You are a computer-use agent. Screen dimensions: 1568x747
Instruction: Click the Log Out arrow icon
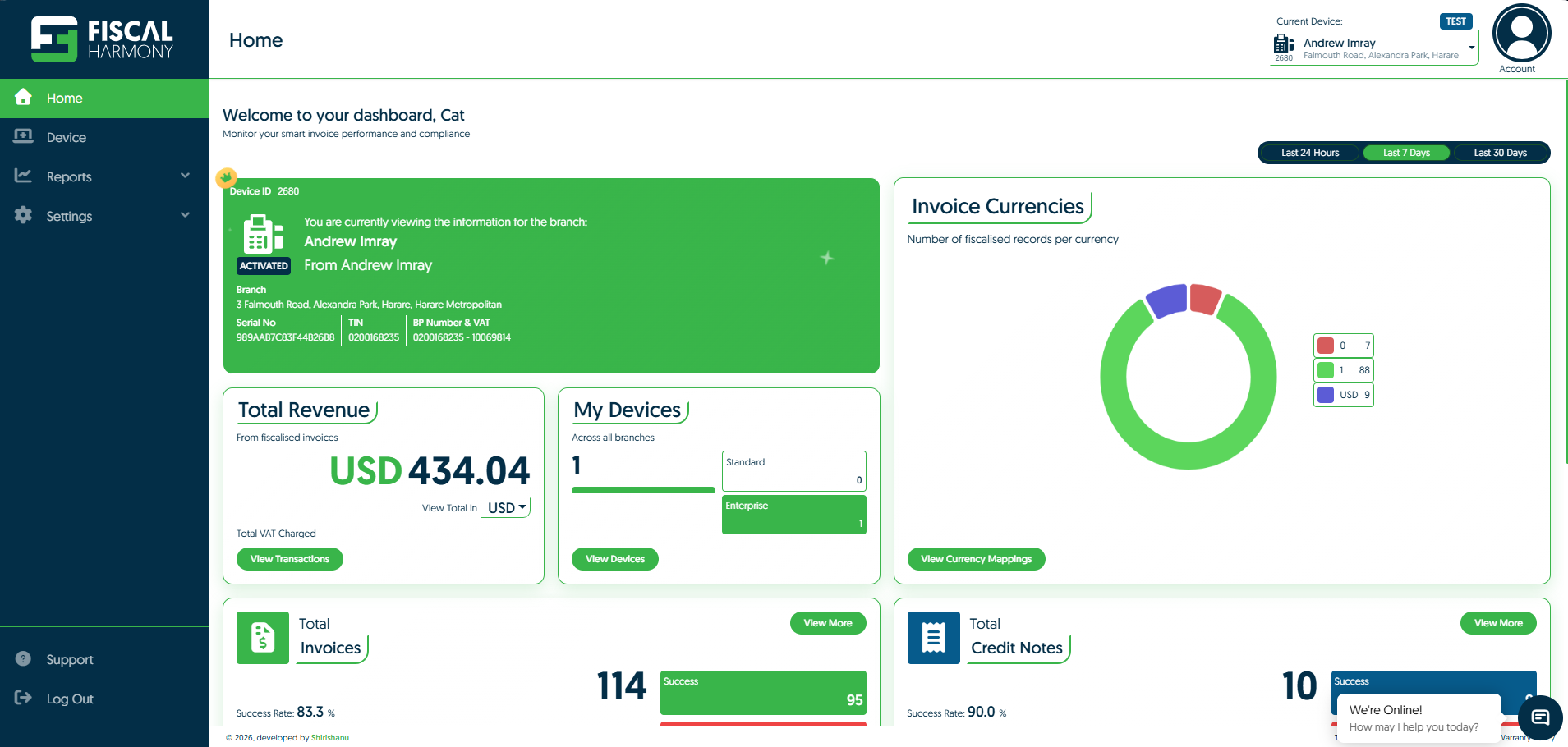[x=23, y=699]
